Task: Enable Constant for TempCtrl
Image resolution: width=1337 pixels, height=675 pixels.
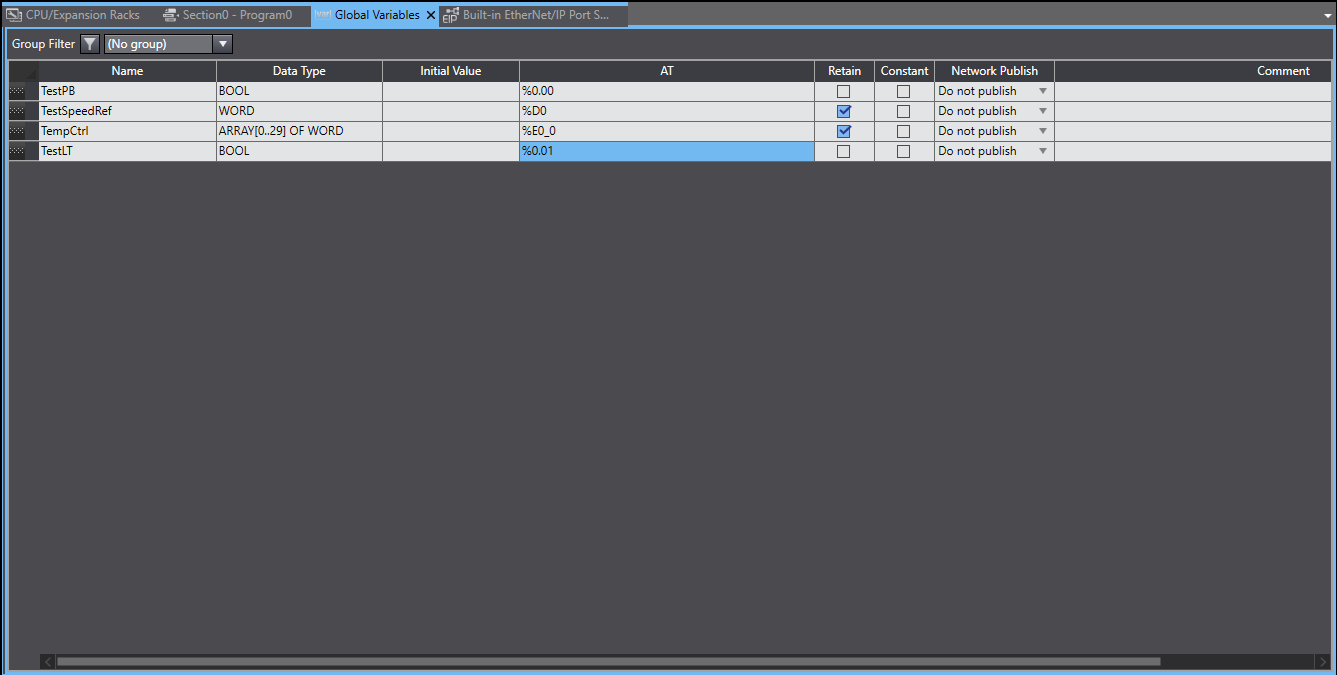Action: click(x=903, y=131)
